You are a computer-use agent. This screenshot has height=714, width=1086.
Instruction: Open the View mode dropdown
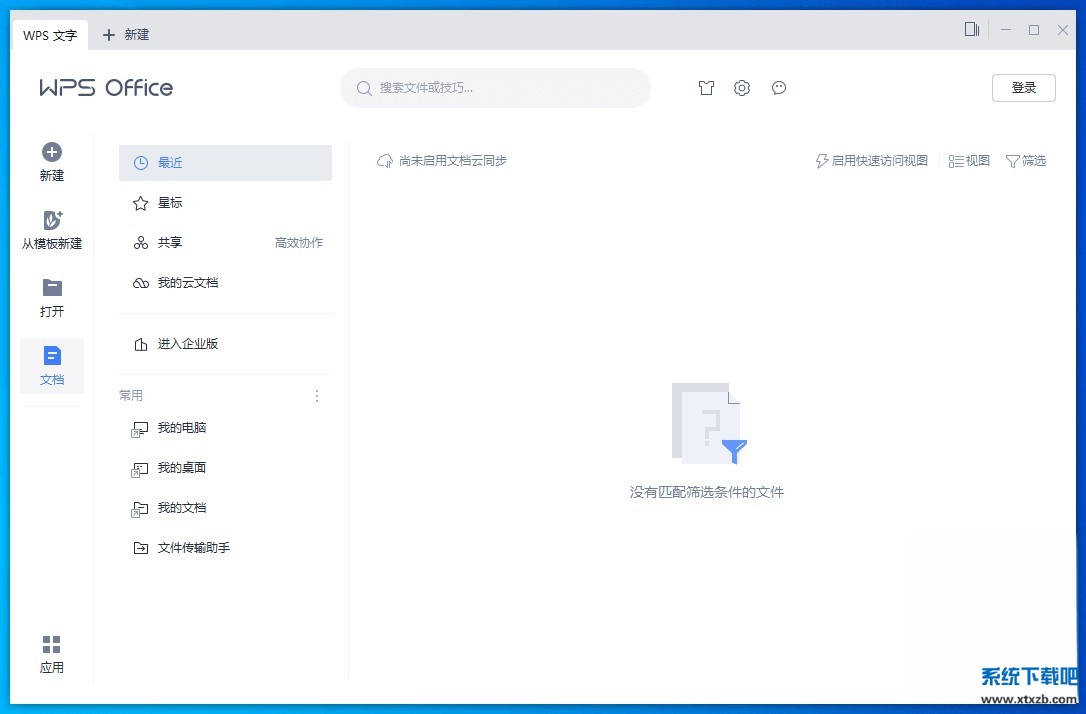(969, 161)
